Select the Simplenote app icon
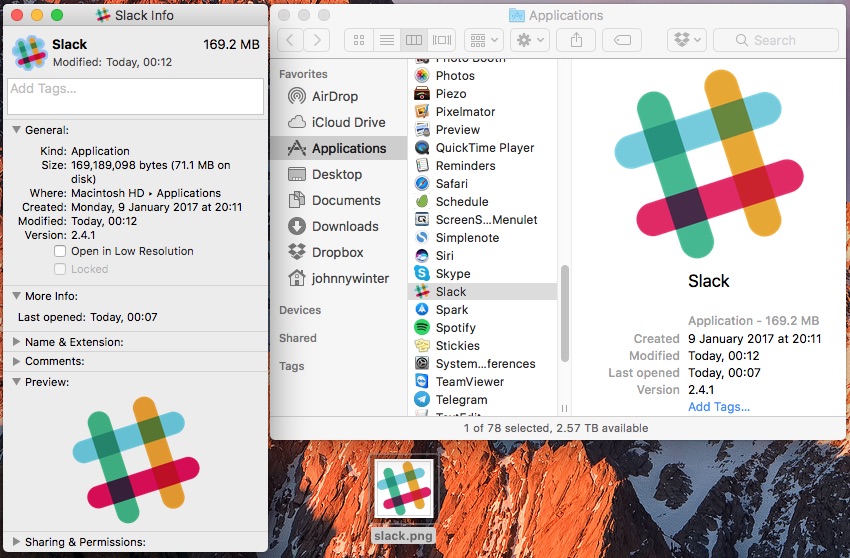 pyautogui.click(x=422, y=237)
